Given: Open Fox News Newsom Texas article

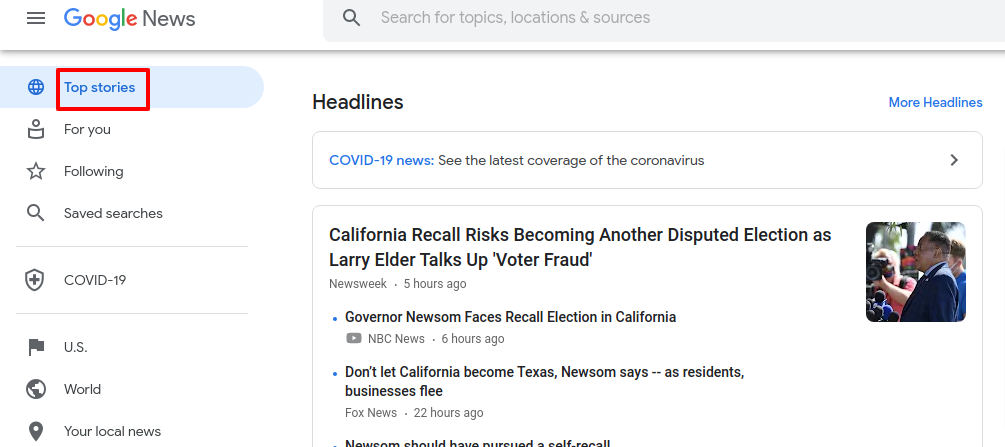Looking at the screenshot, I should [x=544, y=382].
